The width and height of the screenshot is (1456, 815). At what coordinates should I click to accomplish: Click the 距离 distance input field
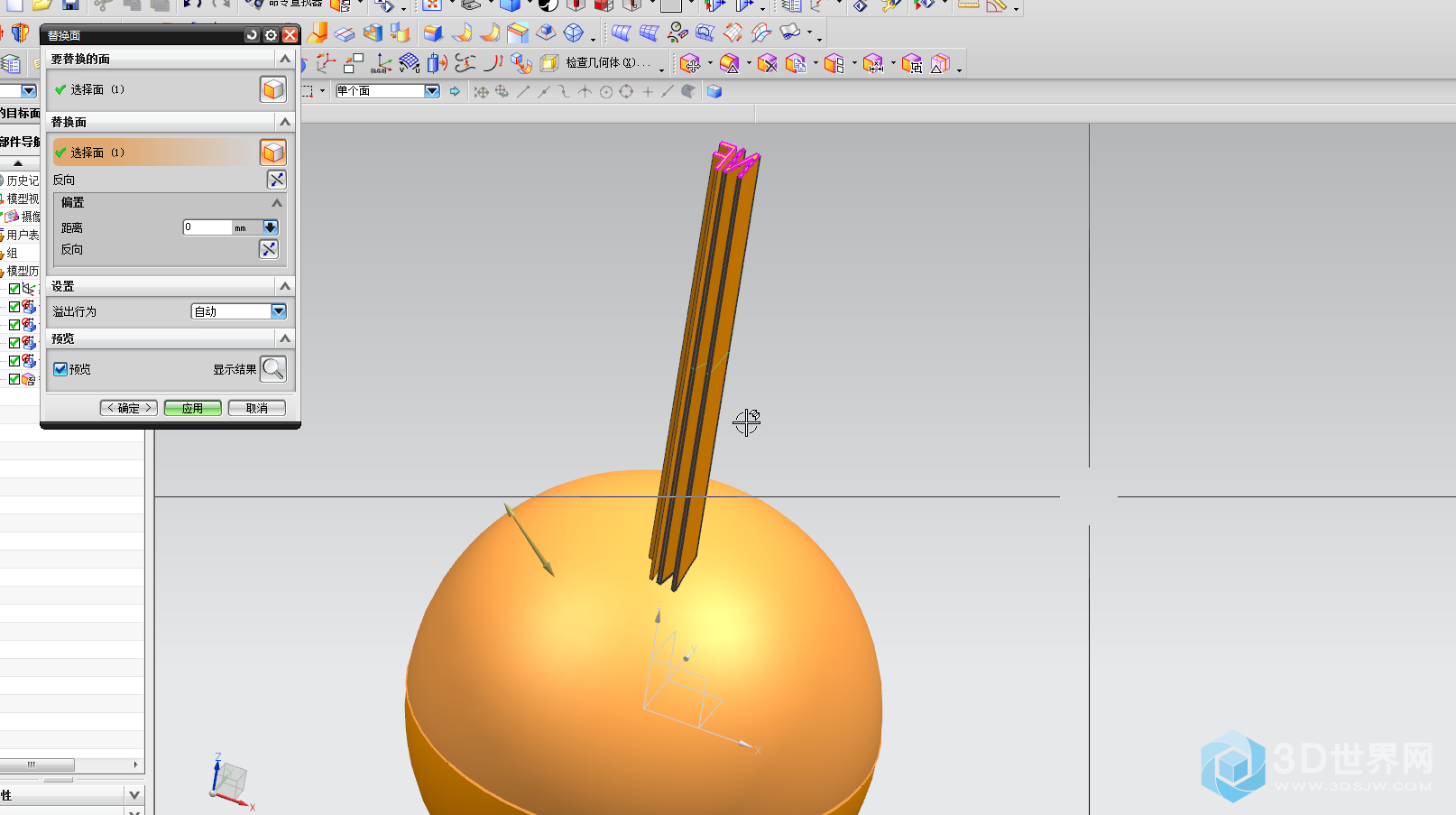207,227
